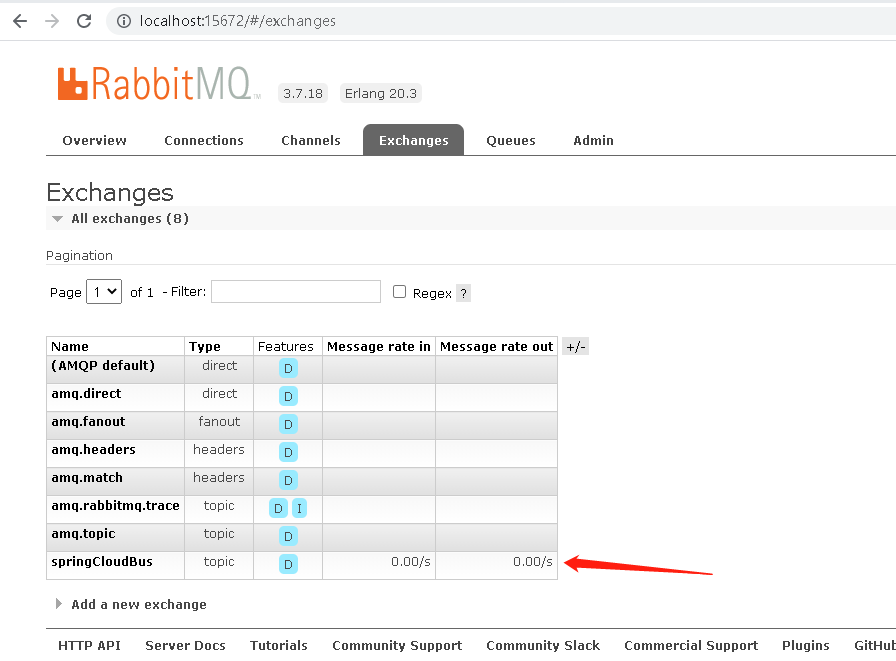Click springCloudBus message rate out 0.00/s
Viewport: 896px width, 661px height.
533,562
